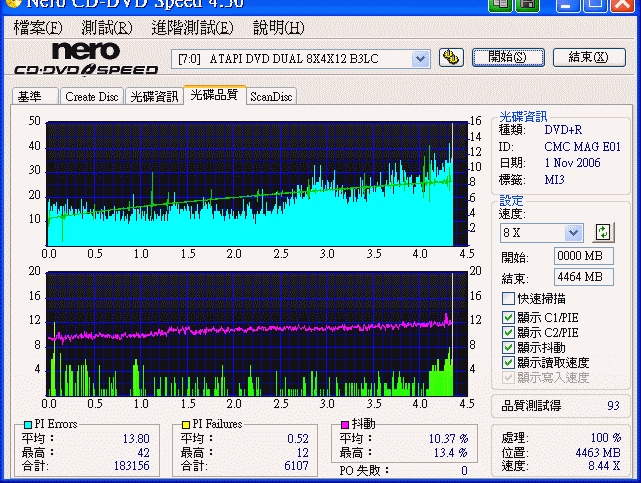
Task: Click the refresh speed icon
Action: pos(603,232)
